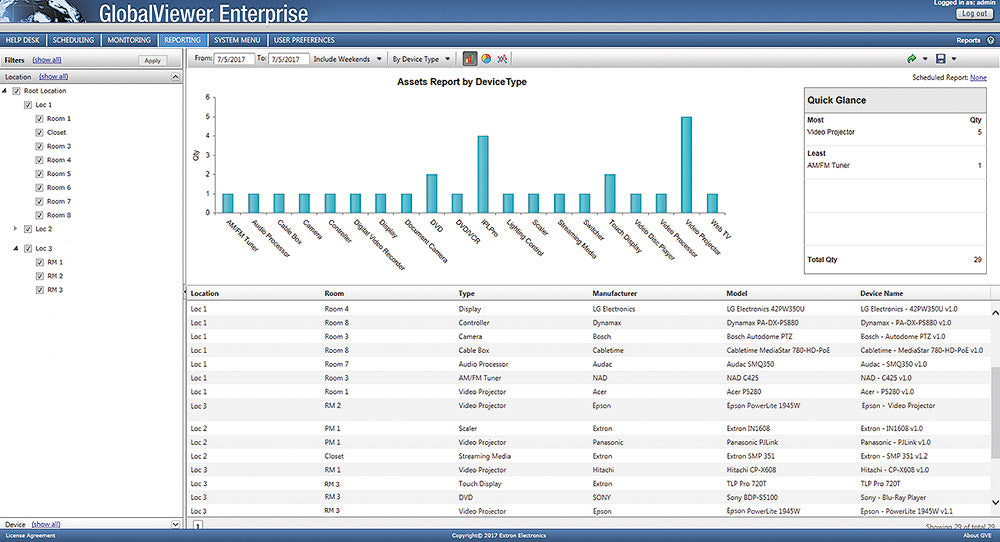Click the table scrollbar down arrow
Image resolution: width=1000 pixels, height=542 pixels.
[x=995, y=503]
